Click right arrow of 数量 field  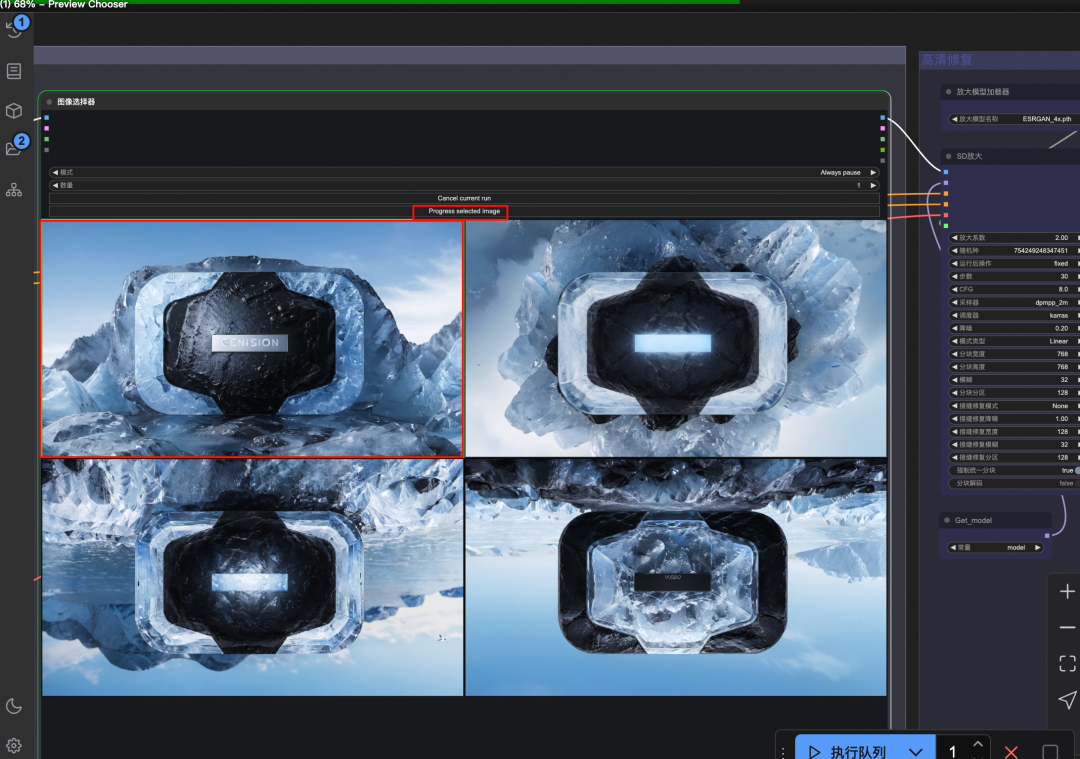coord(873,185)
